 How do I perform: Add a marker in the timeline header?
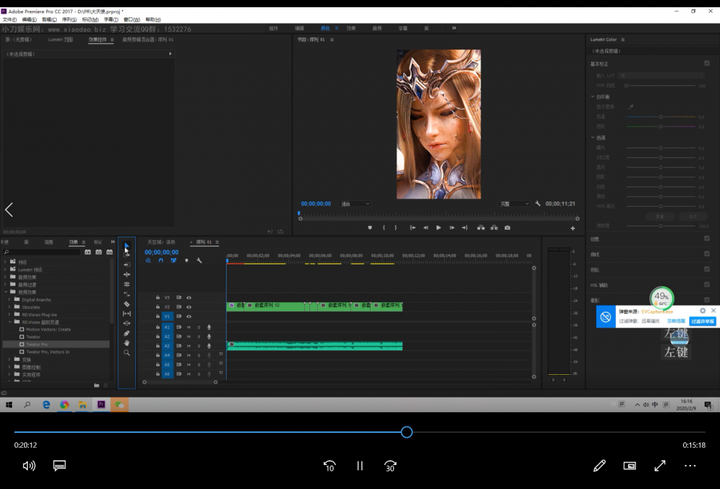186,260
